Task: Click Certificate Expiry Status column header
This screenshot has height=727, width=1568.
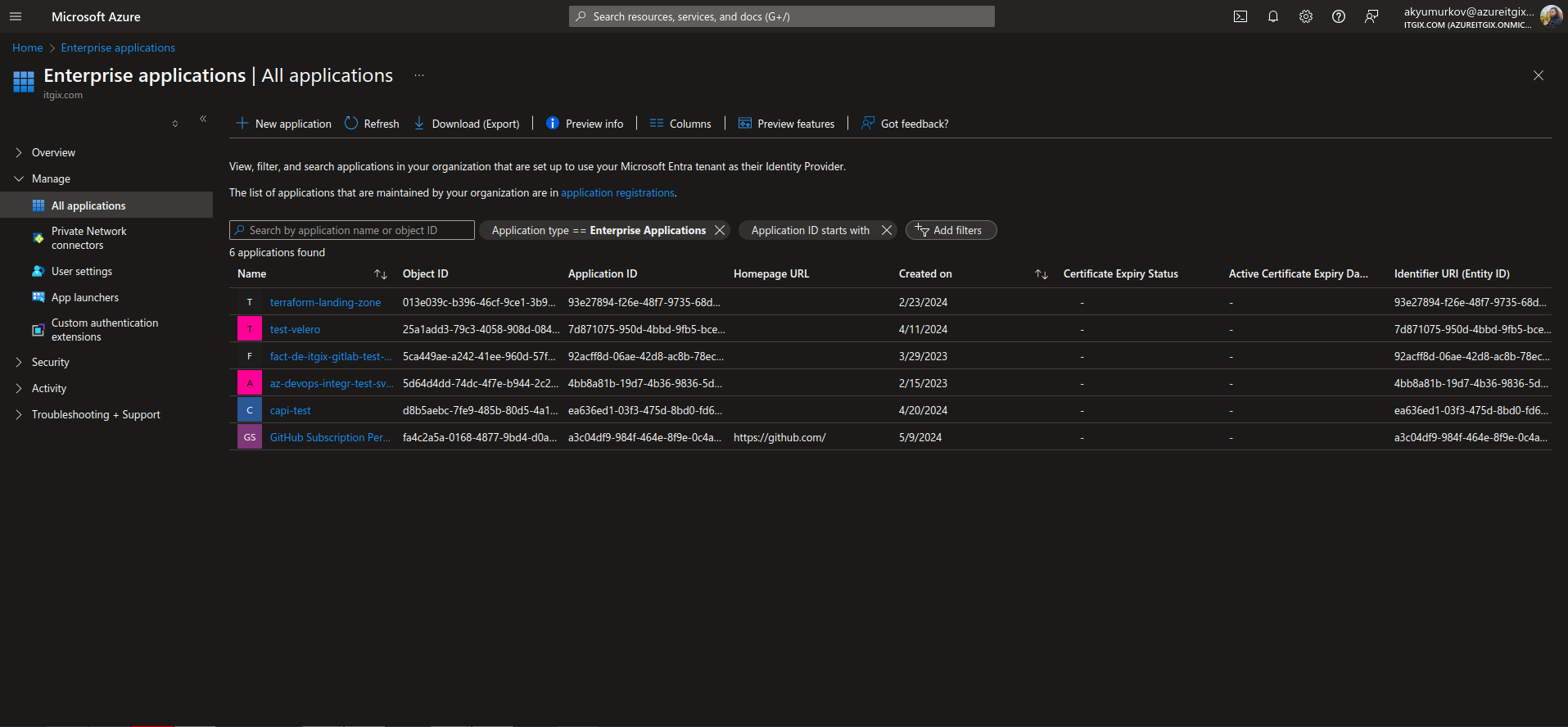Action: point(1120,273)
